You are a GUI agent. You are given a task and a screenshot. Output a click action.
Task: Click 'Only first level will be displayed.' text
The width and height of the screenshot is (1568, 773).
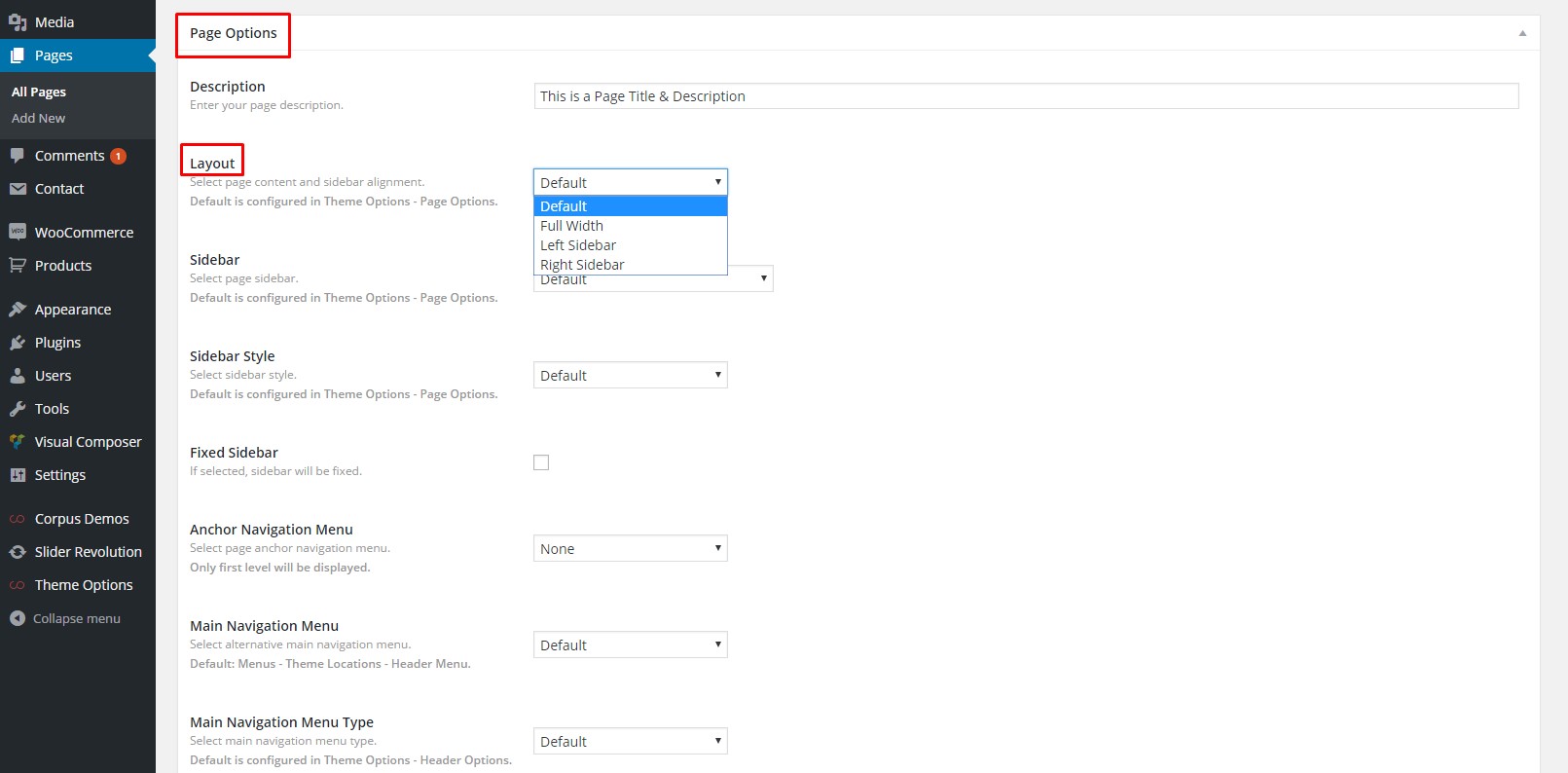[x=280, y=568]
